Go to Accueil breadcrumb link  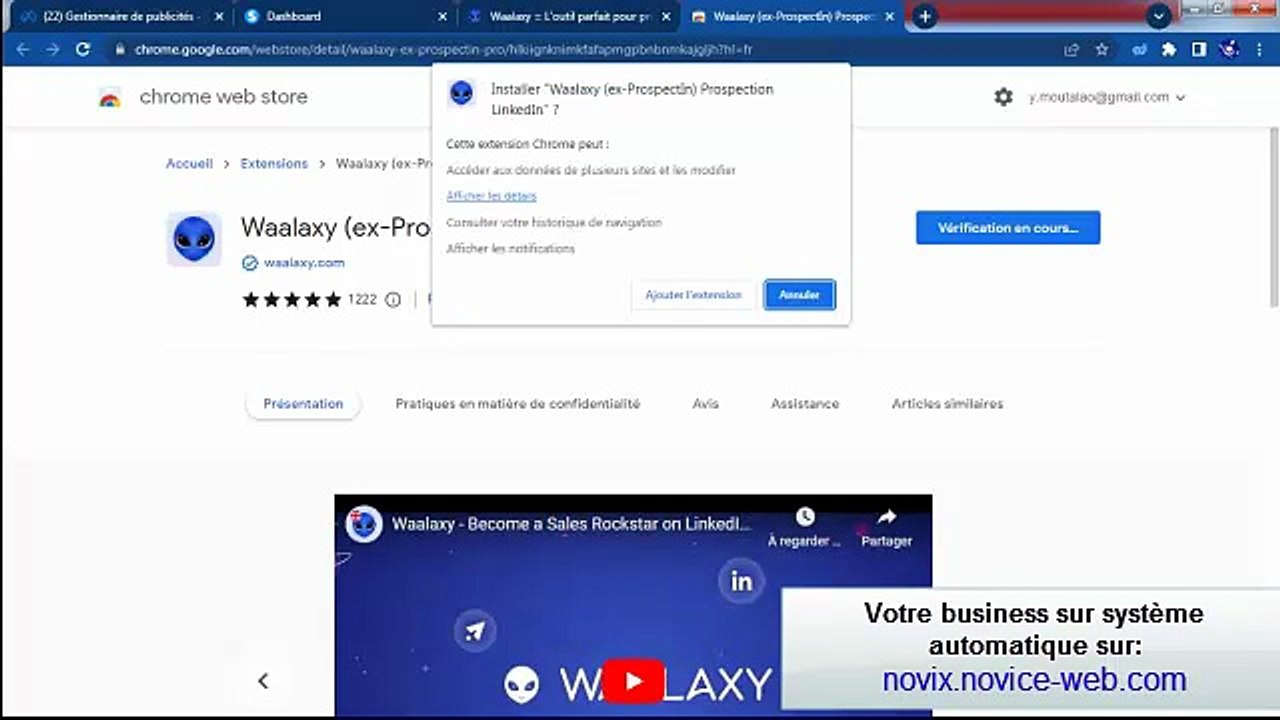tap(189, 164)
